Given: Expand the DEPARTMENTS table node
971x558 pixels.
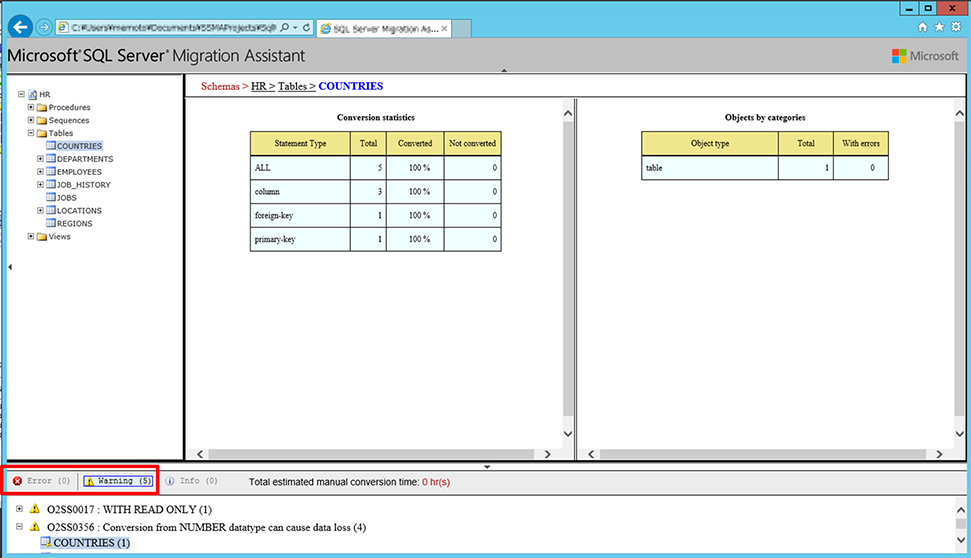Looking at the screenshot, I should 40,159.
